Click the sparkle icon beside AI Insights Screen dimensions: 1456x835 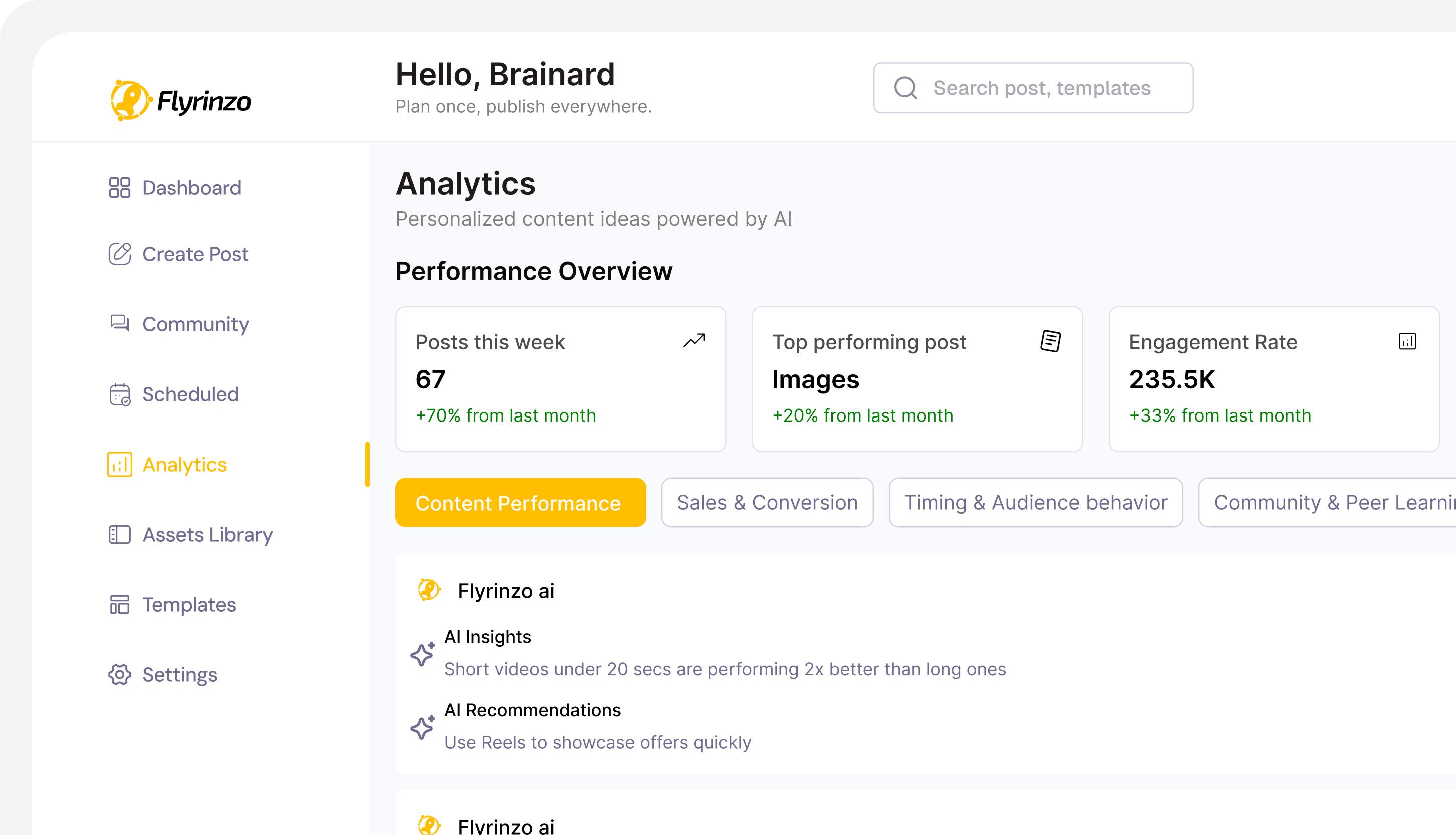(x=423, y=654)
